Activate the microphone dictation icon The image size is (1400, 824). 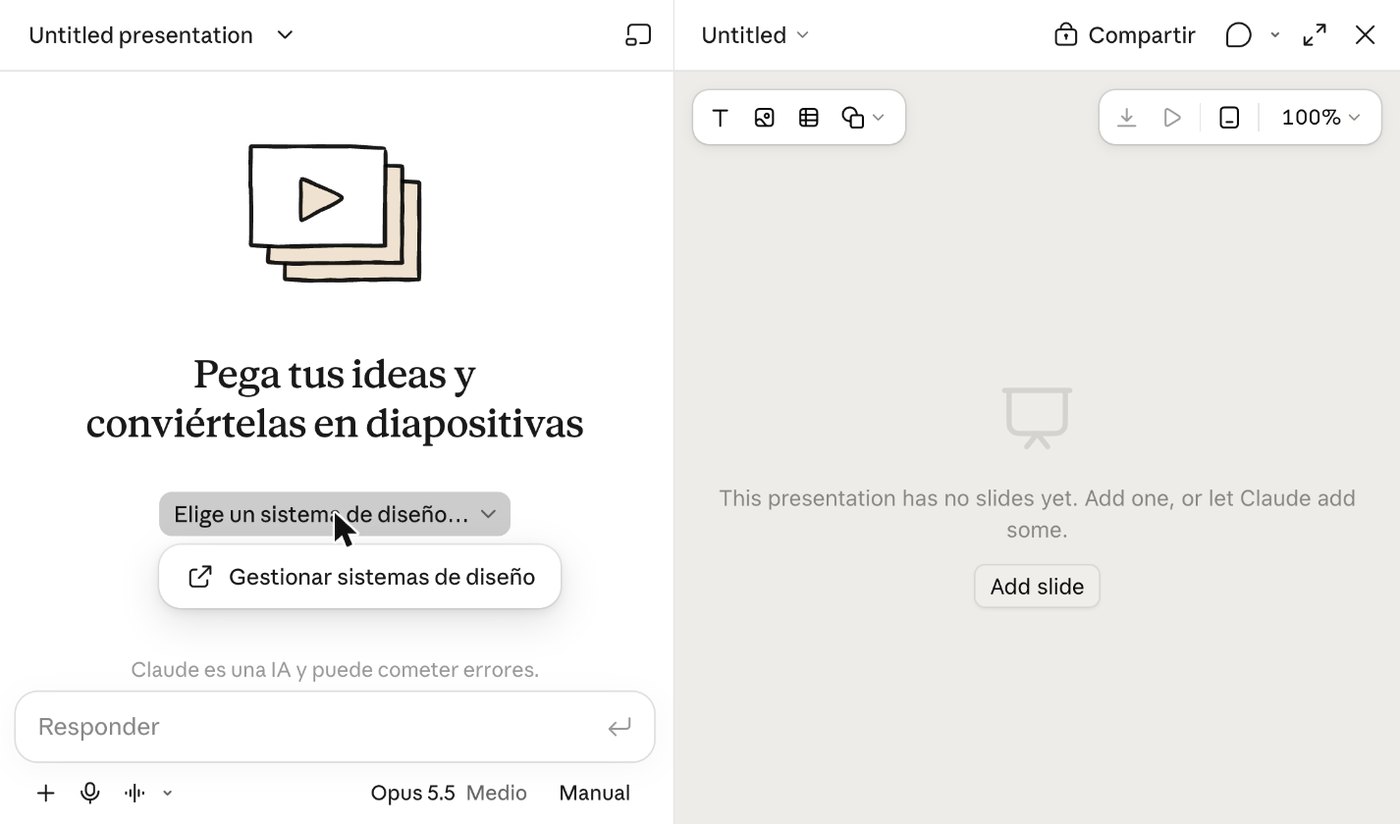tap(90, 793)
